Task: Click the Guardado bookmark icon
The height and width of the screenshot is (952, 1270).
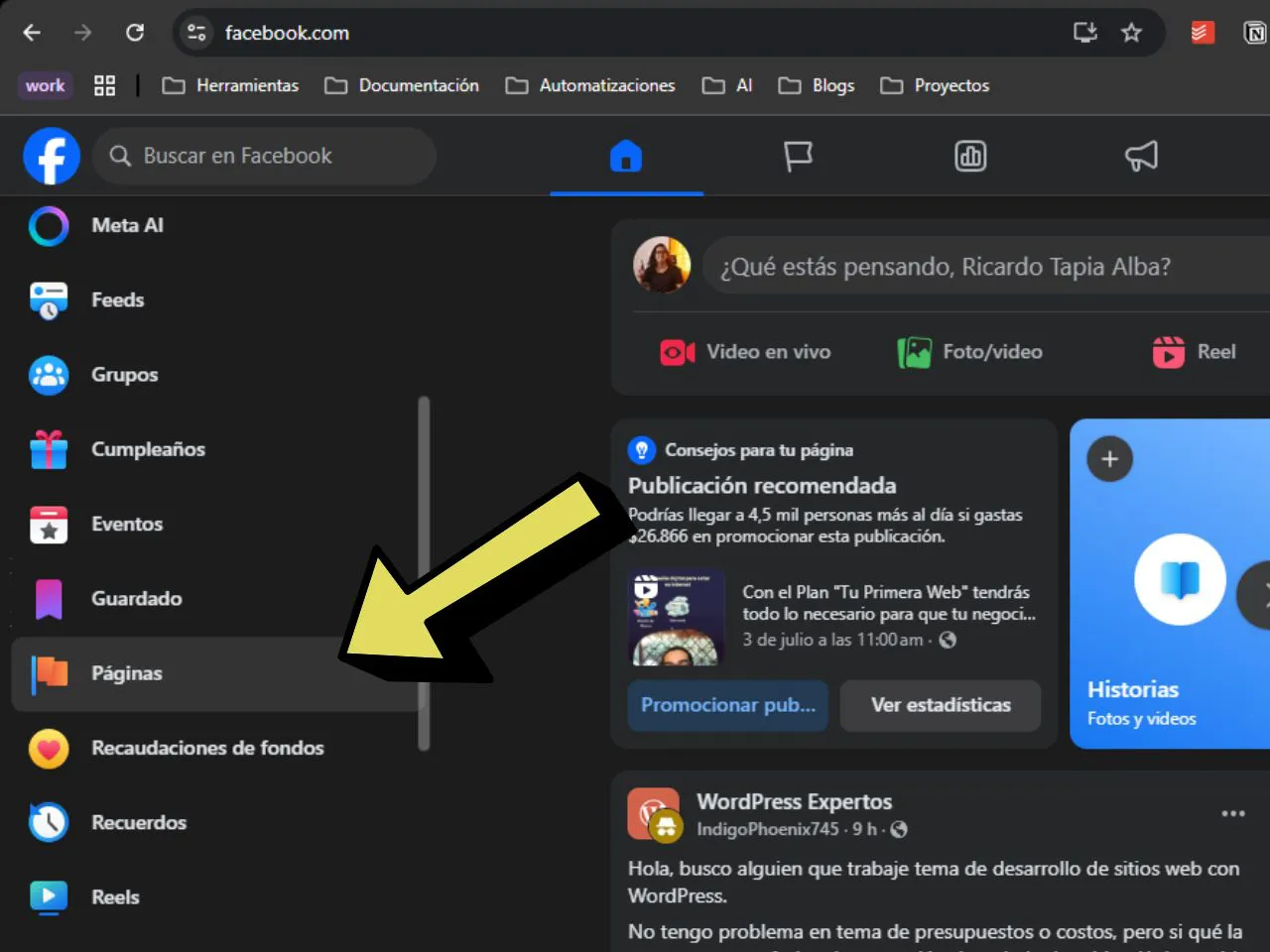Action: coord(49,599)
